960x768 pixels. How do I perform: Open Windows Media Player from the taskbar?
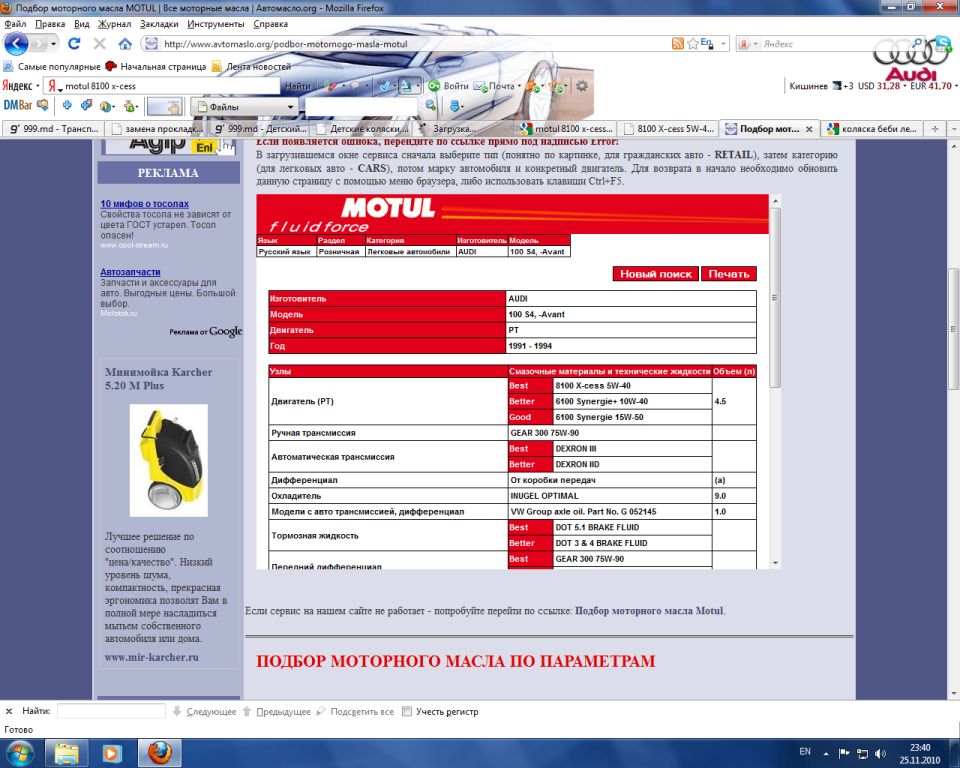coord(111,753)
